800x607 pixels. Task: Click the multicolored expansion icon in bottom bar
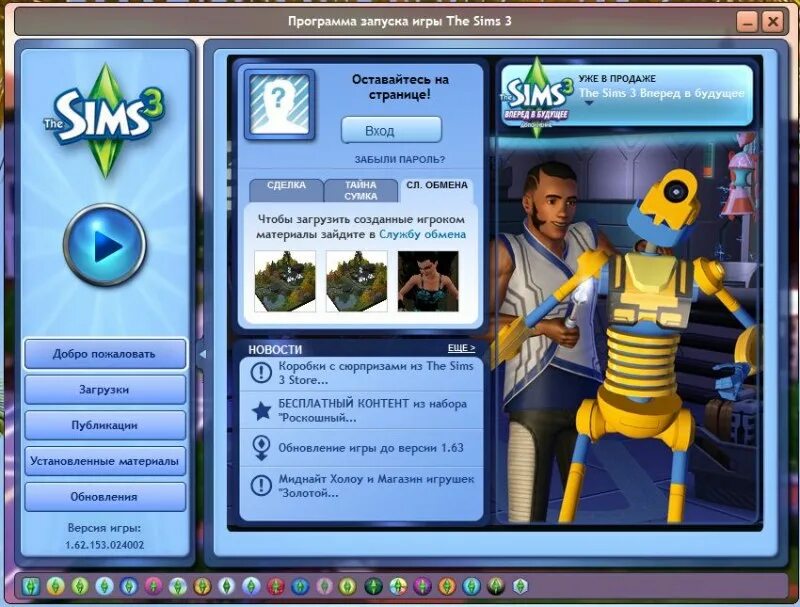[398, 587]
